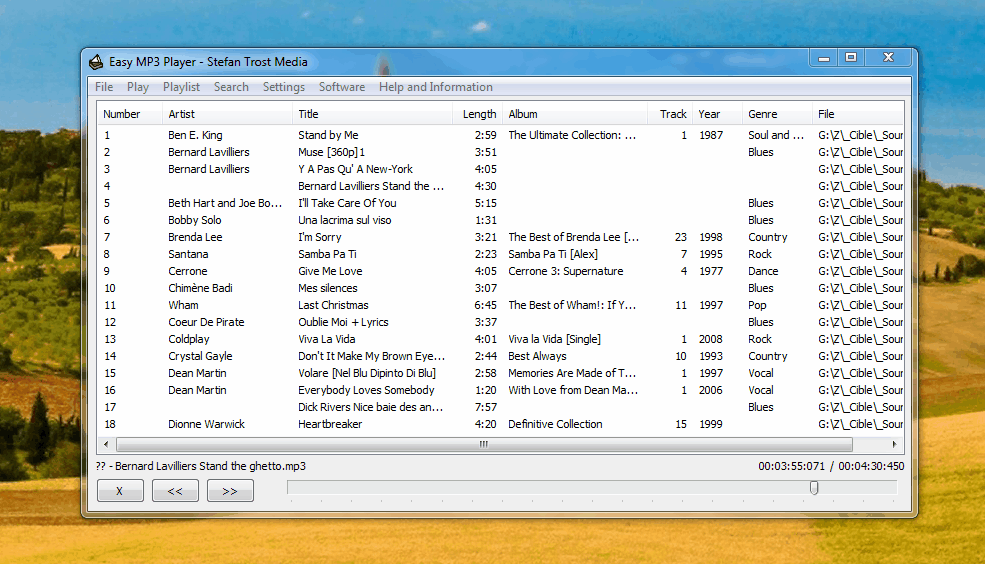Image resolution: width=985 pixels, height=564 pixels.
Task: Open the Software menu
Action: click(342, 87)
